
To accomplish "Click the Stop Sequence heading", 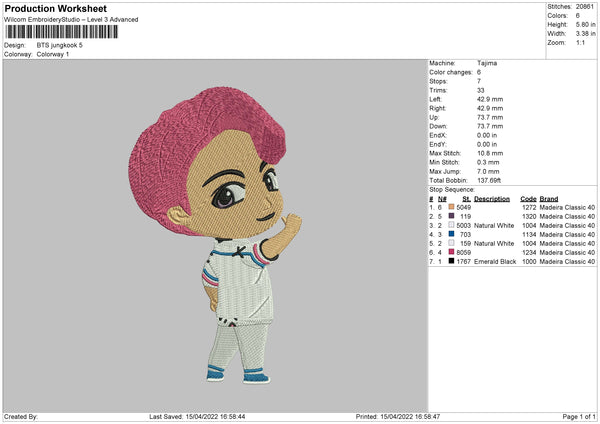I will [x=452, y=190].
